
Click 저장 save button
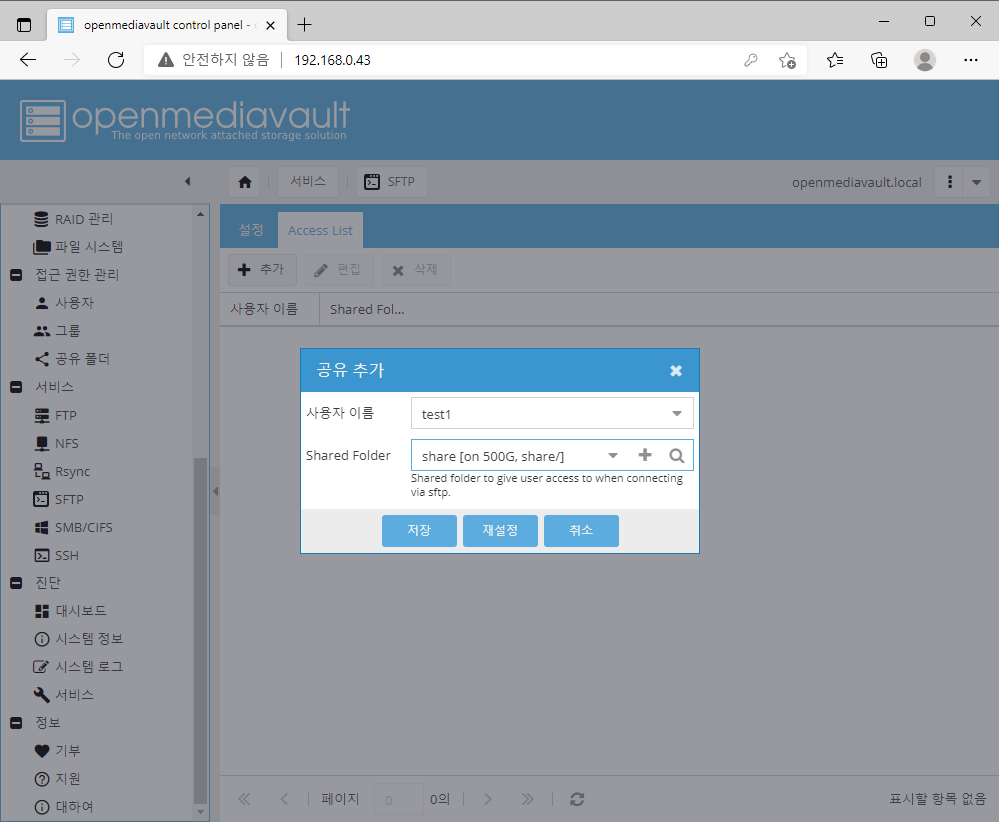click(419, 531)
